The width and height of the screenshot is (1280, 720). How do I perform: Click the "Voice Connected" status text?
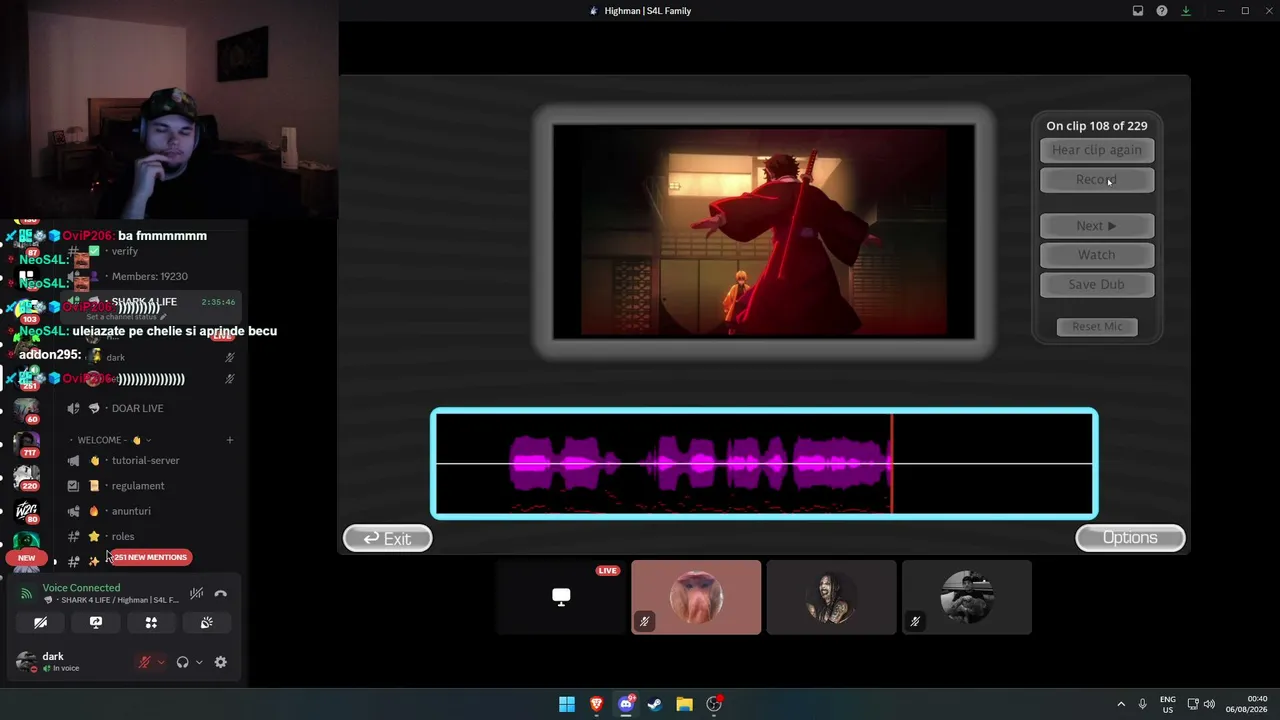[x=81, y=588]
